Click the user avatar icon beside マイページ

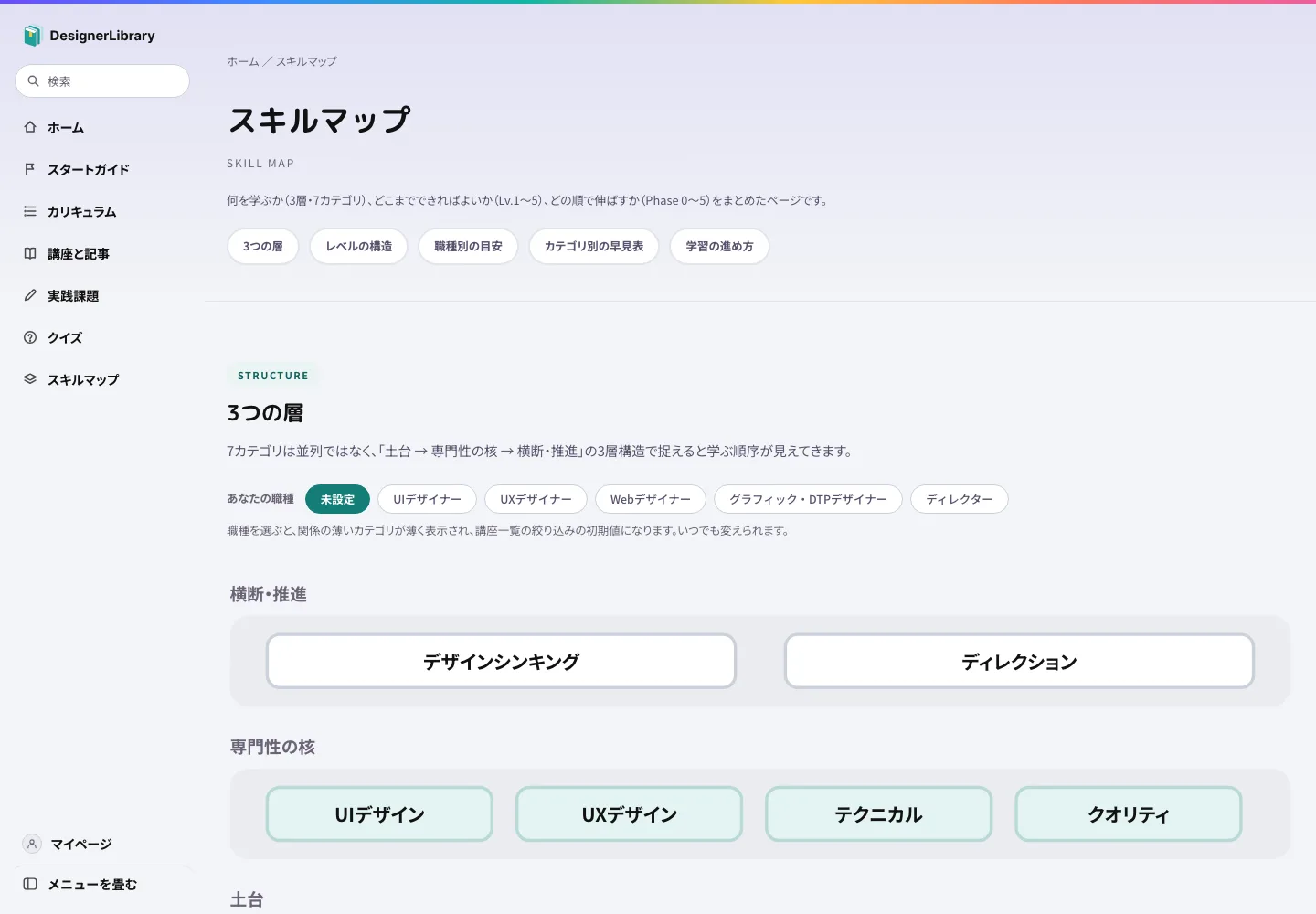[32, 844]
